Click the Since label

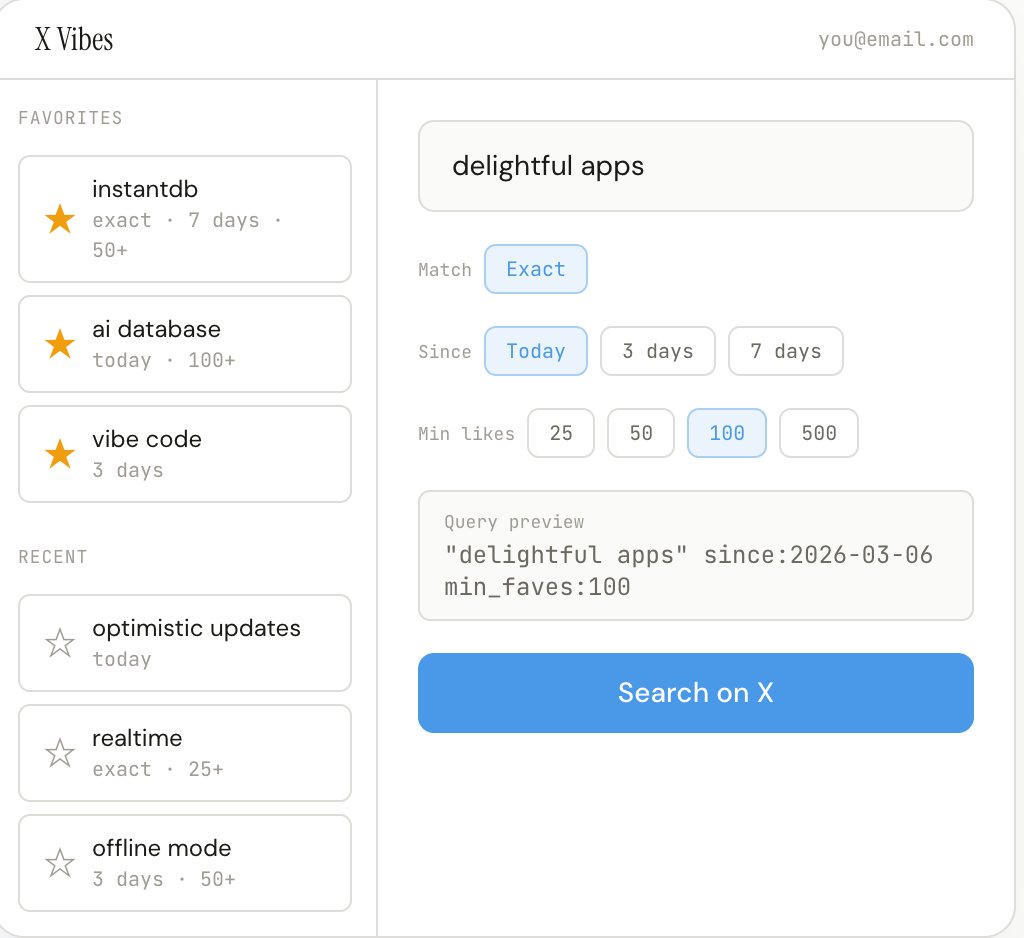(x=445, y=352)
